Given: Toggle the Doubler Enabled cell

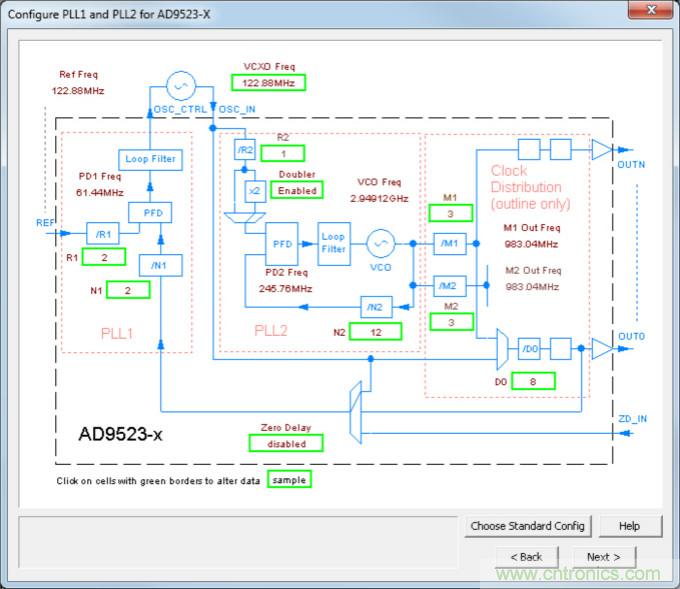Looking at the screenshot, I should [x=297, y=190].
